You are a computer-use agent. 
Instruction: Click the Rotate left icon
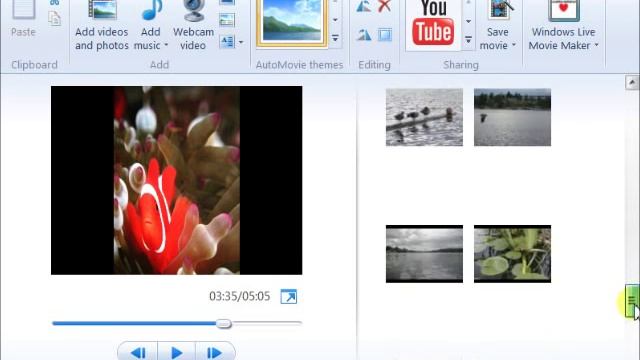pos(363,6)
